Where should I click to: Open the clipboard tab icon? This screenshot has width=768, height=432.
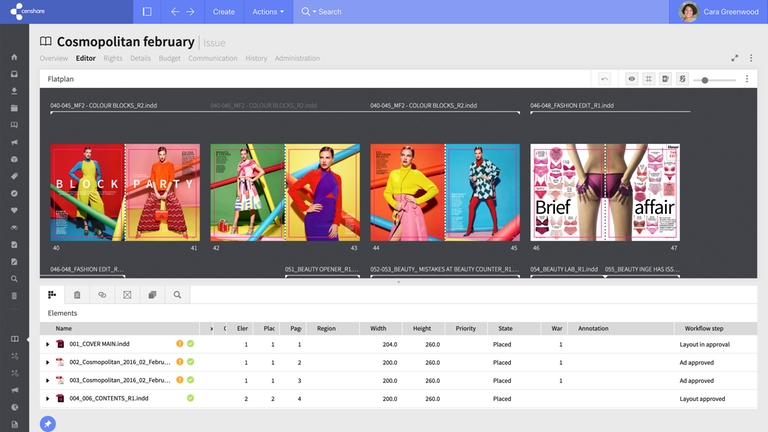(x=77, y=294)
